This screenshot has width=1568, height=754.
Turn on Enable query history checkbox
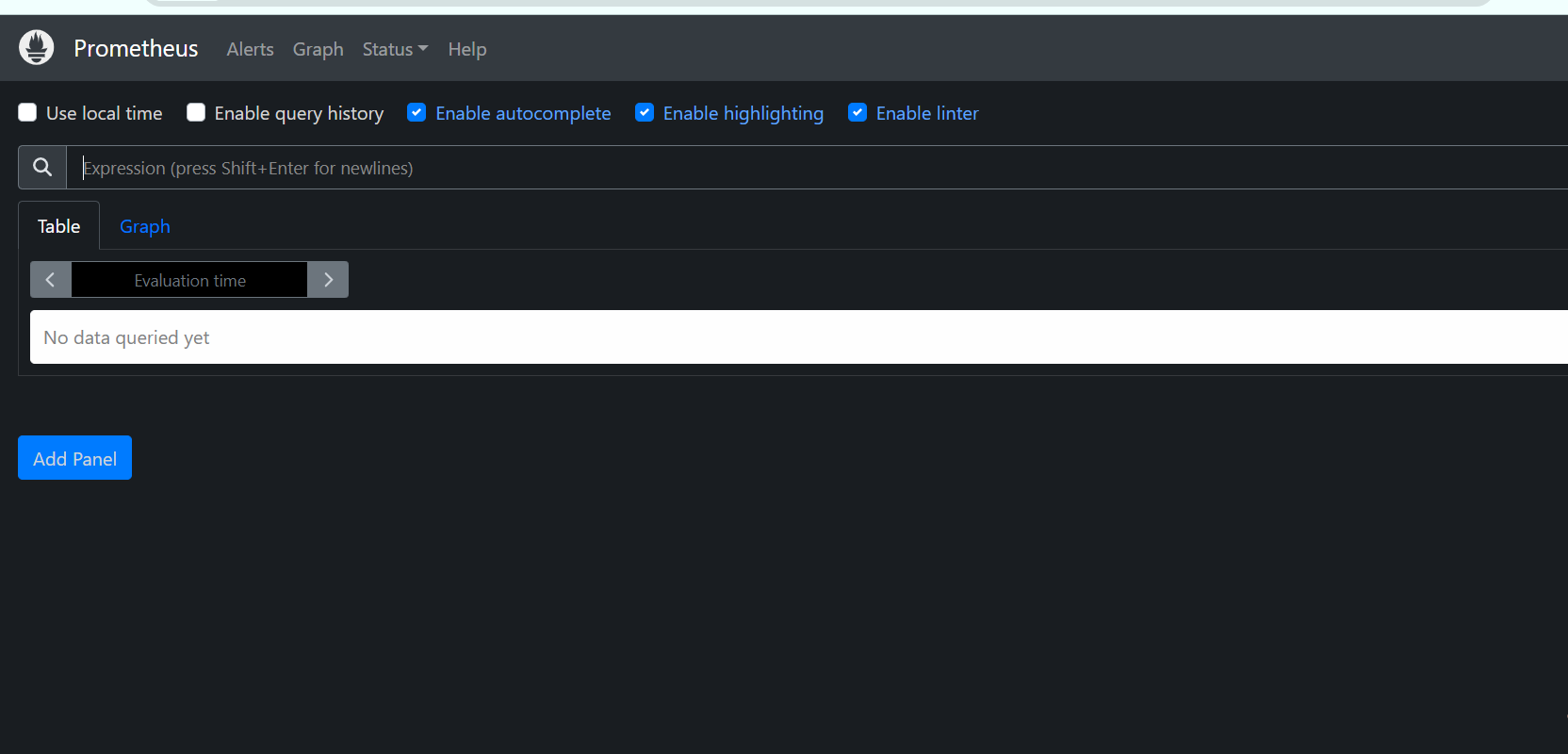[x=196, y=113]
